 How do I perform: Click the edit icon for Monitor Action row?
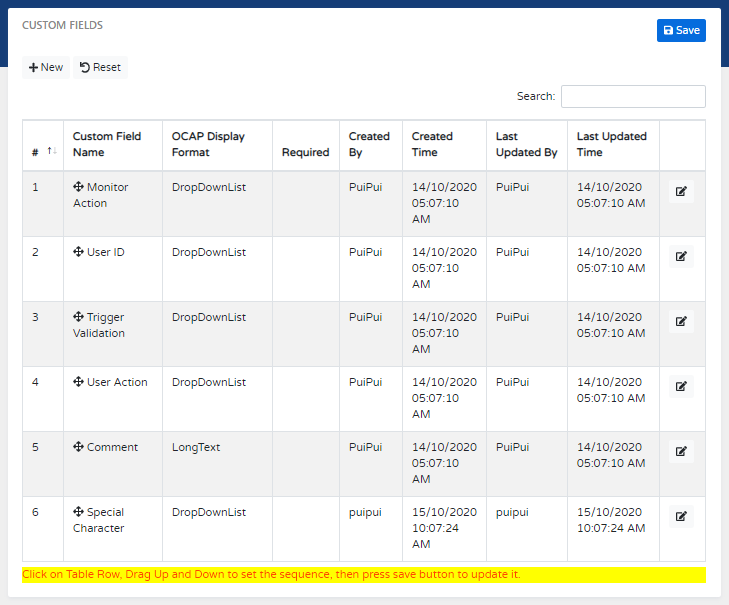(x=681, y=192)
